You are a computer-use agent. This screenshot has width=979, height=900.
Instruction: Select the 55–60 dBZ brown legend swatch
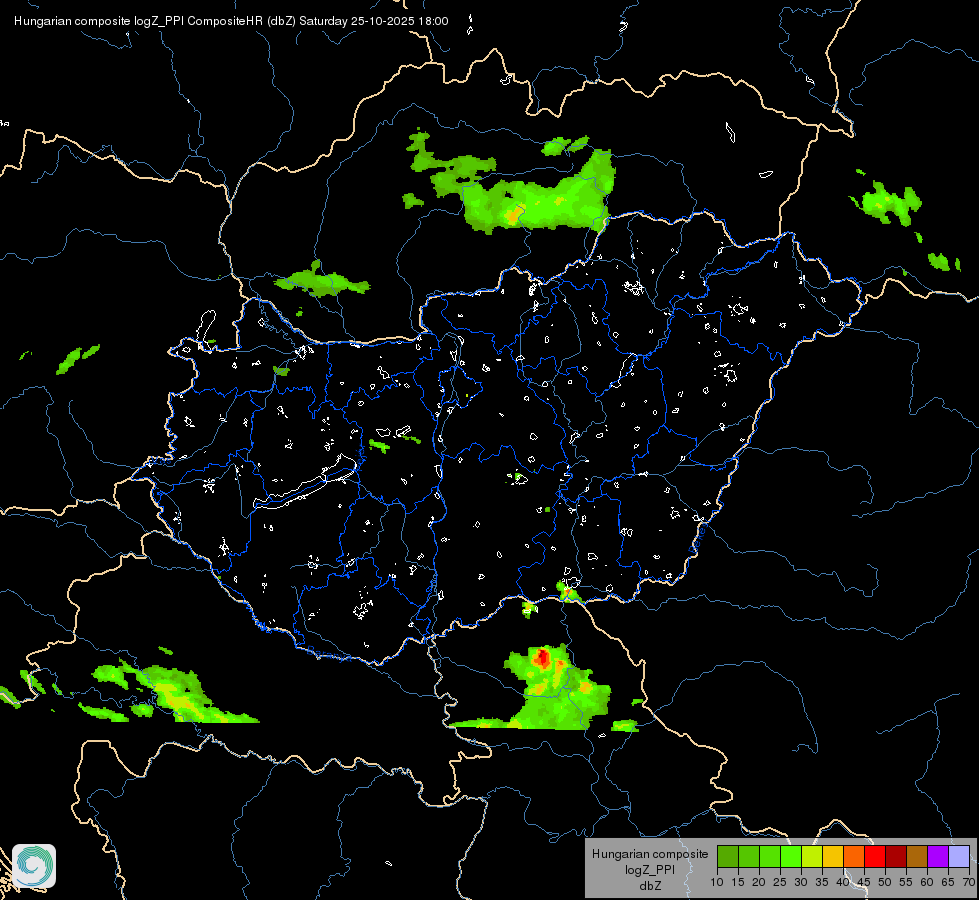pyautogui.click(x=917, y=856)
